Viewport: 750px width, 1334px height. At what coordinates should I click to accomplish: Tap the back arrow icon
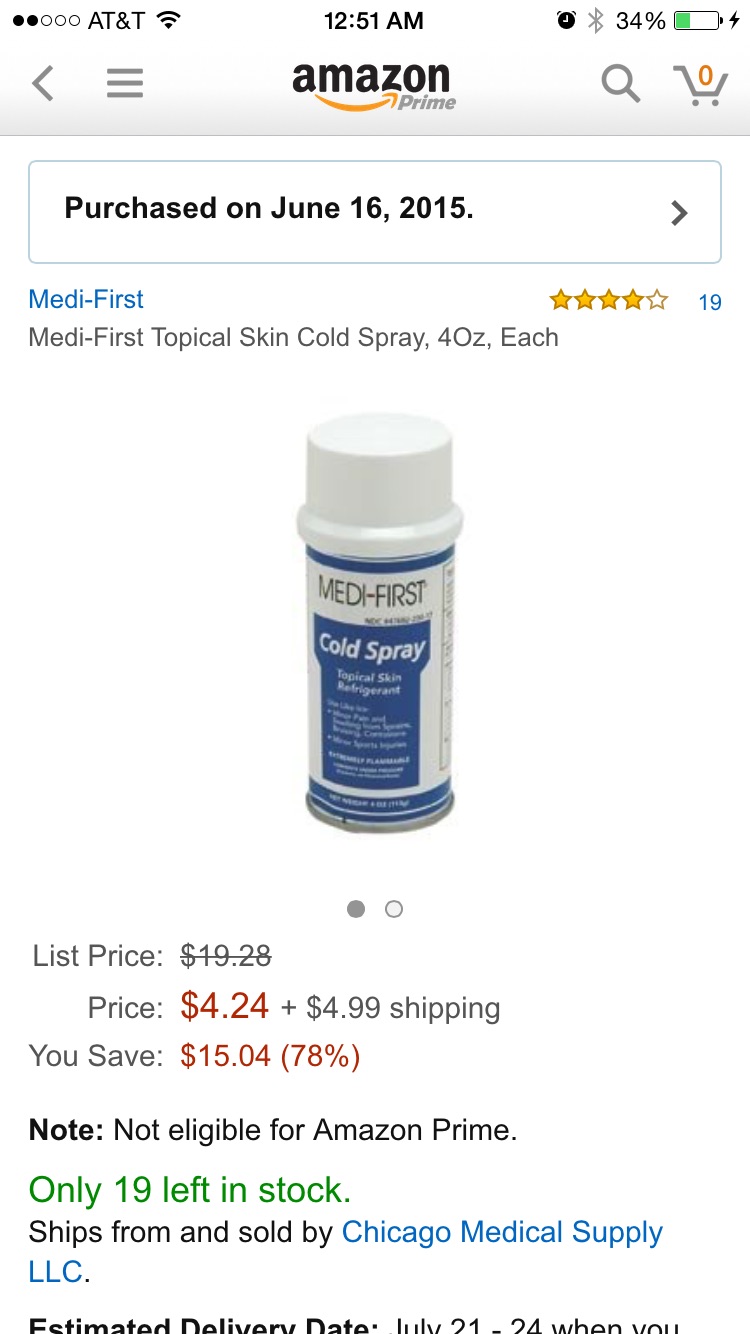click(x=42, y=83)
